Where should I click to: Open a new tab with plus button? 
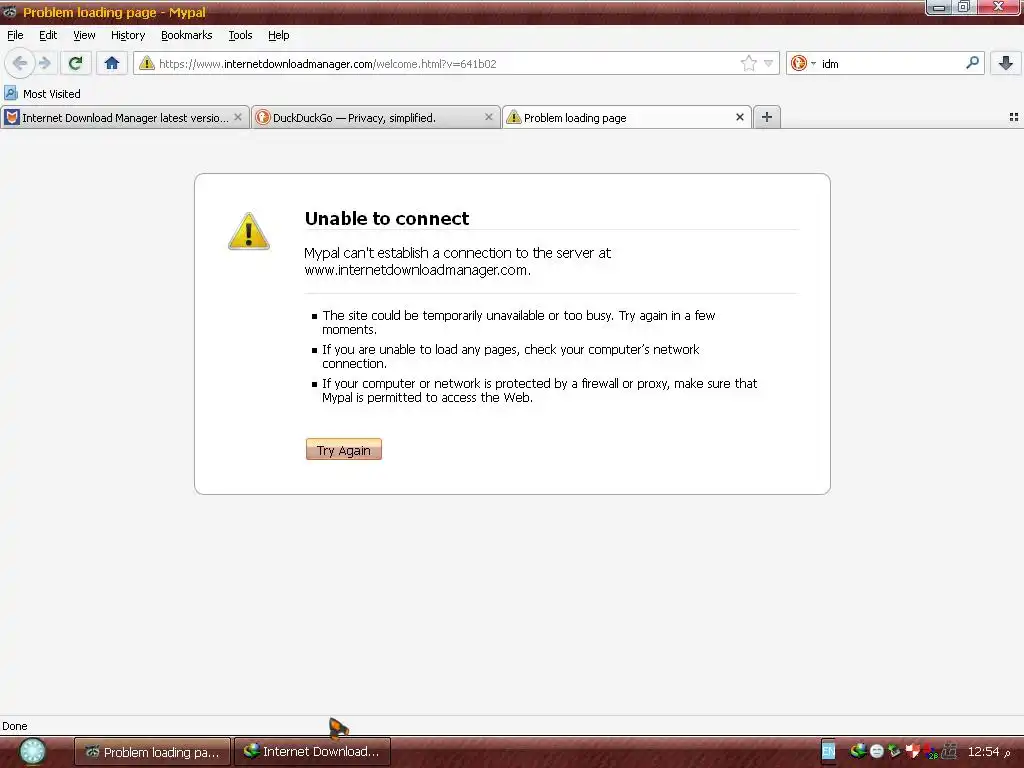pyautogui.click(x=767, y=117)
